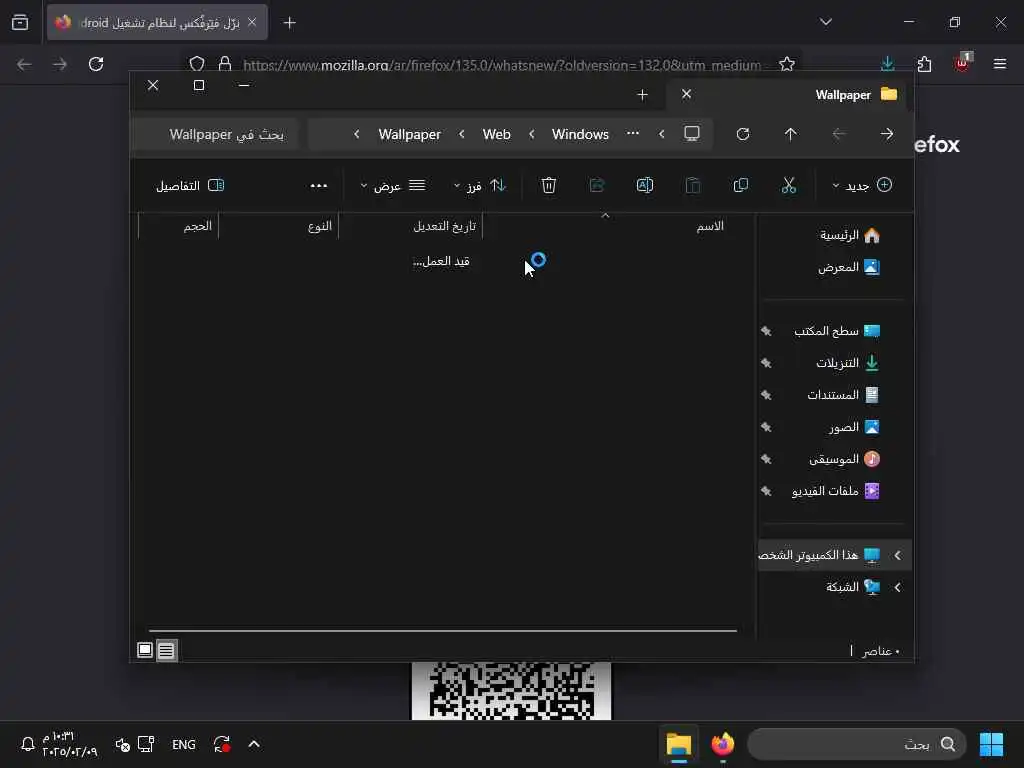Open the فرز sort dropdown

pos(480,186)
